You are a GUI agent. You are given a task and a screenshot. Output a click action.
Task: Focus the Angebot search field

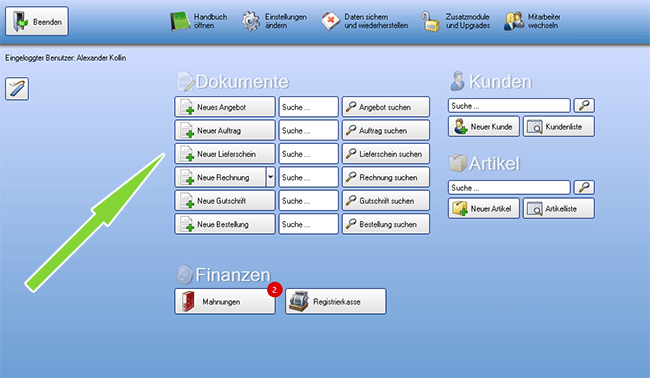(308, 107)
